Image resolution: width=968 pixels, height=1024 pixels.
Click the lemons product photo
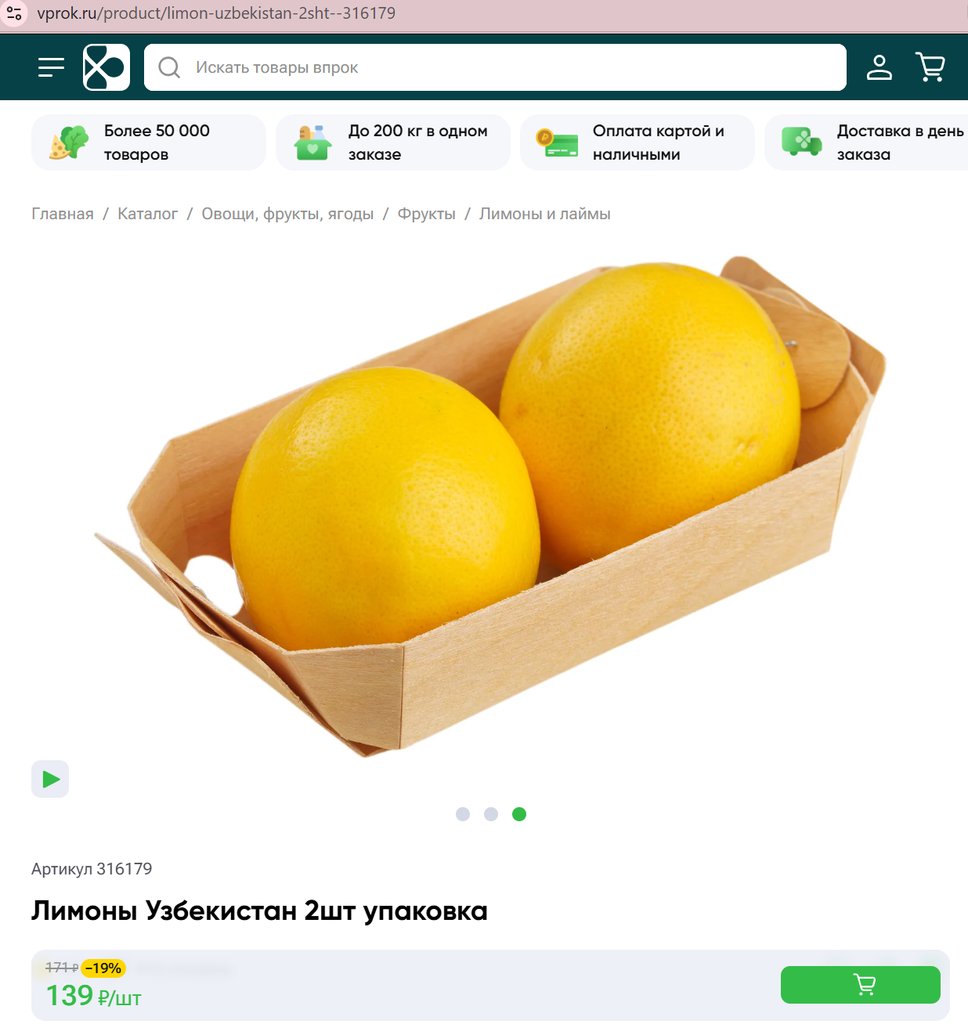pyautogui.click(x=490, y=506)
